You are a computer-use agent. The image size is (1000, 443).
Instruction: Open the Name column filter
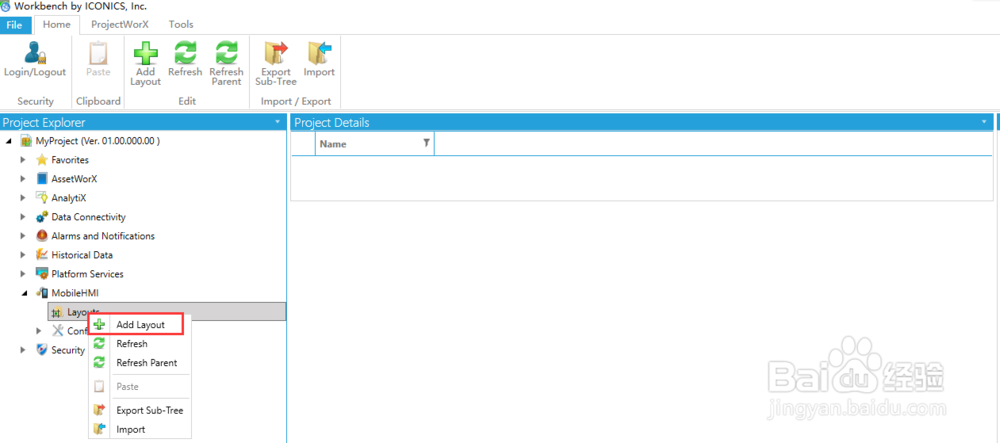(426, 144)
